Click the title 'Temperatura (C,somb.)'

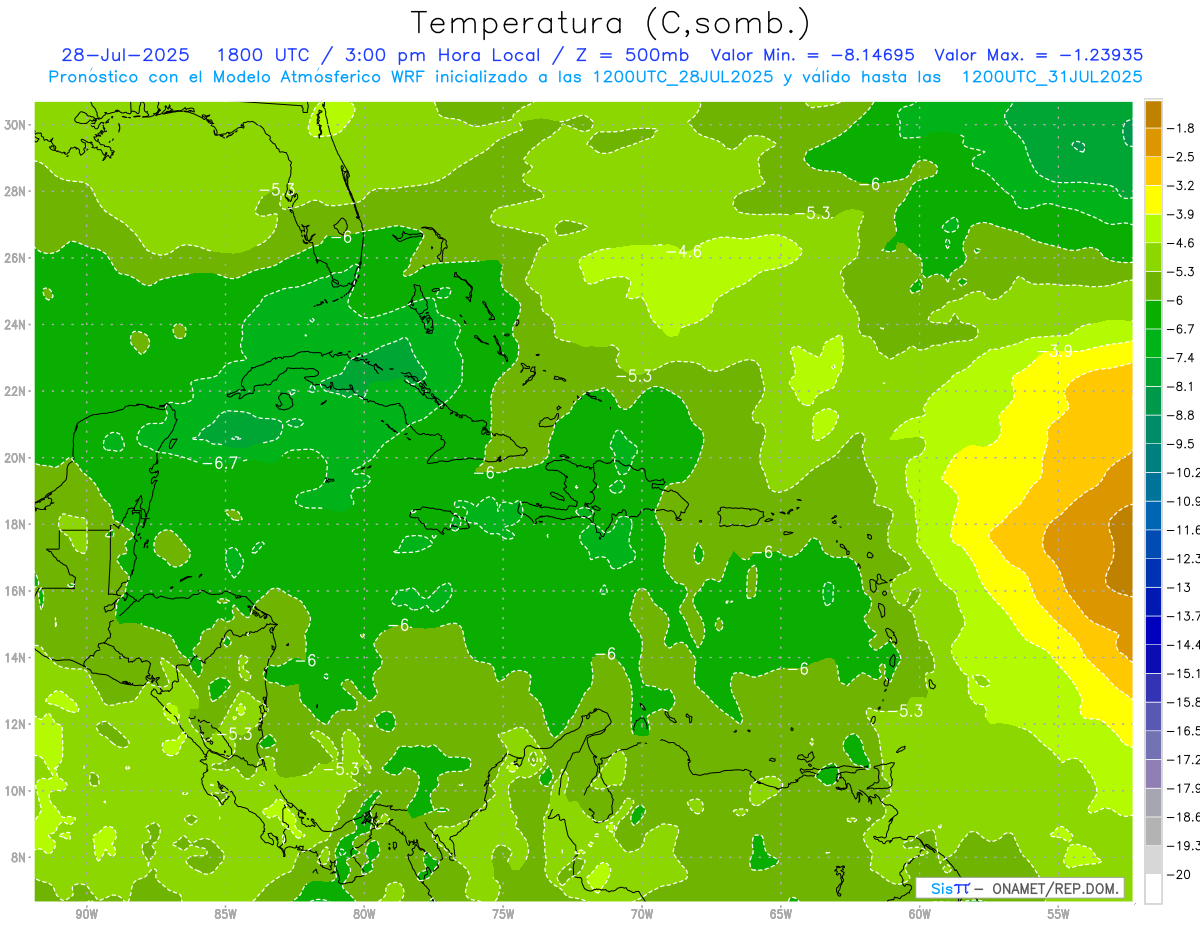click(x=610, y=24)
